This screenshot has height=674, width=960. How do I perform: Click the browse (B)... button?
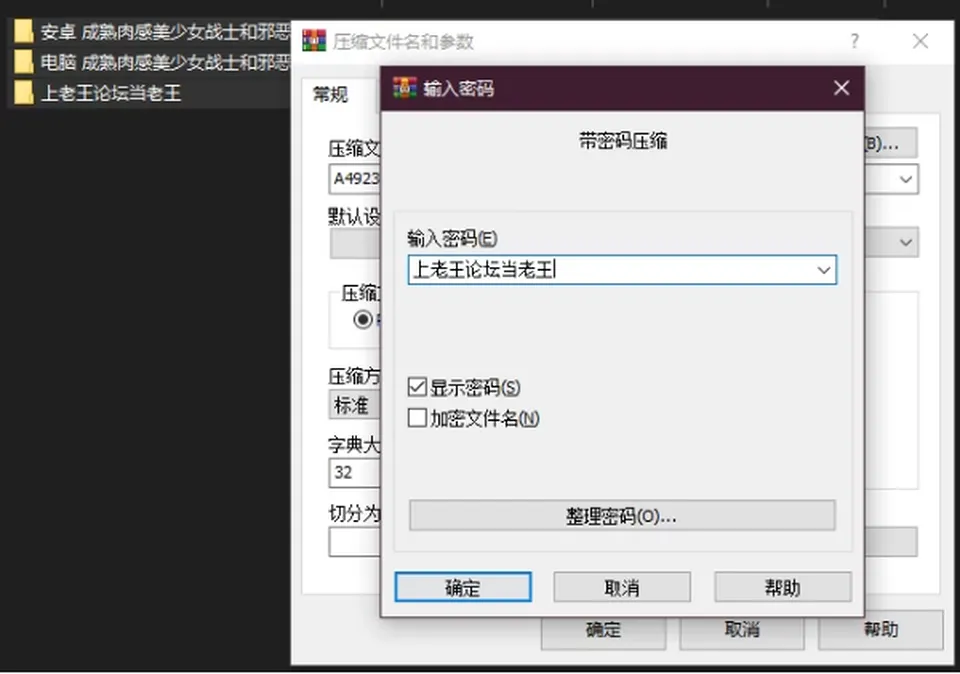(890, 143)
